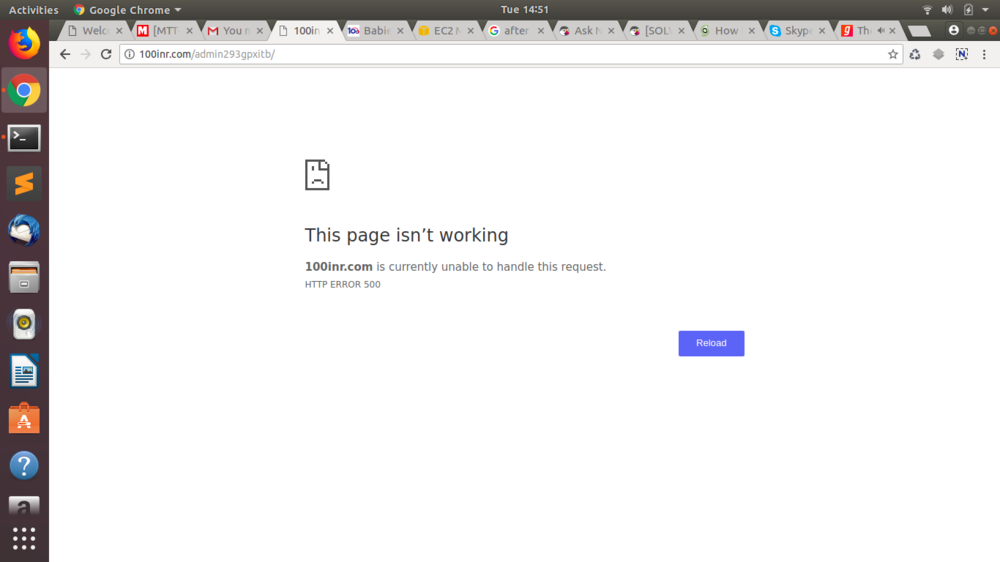The height and width of the screenshot is (562, 1000).
Task: Open the Files manager from the dock
Action: [x=24, y=277]
